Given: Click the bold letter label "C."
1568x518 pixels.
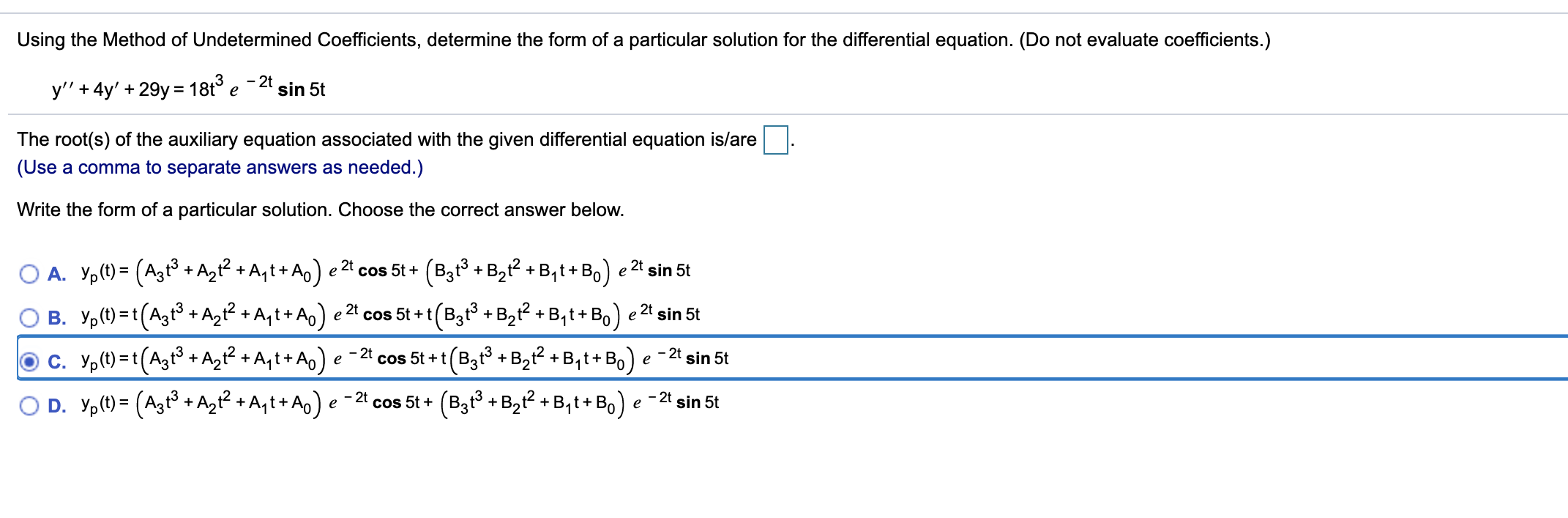Looking at the screenshot, I should 57,362.
